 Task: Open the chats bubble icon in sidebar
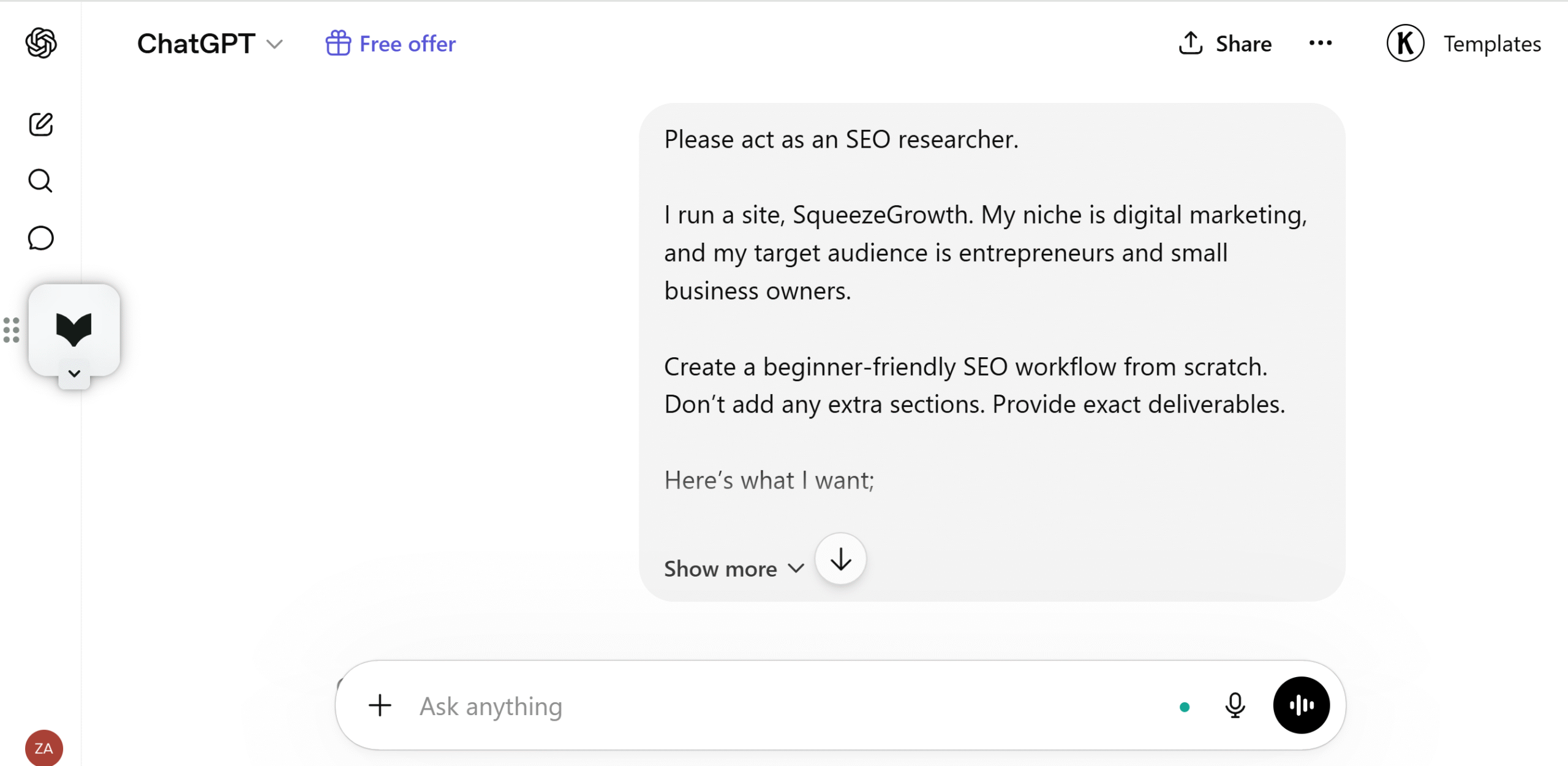tap(41, 238)
